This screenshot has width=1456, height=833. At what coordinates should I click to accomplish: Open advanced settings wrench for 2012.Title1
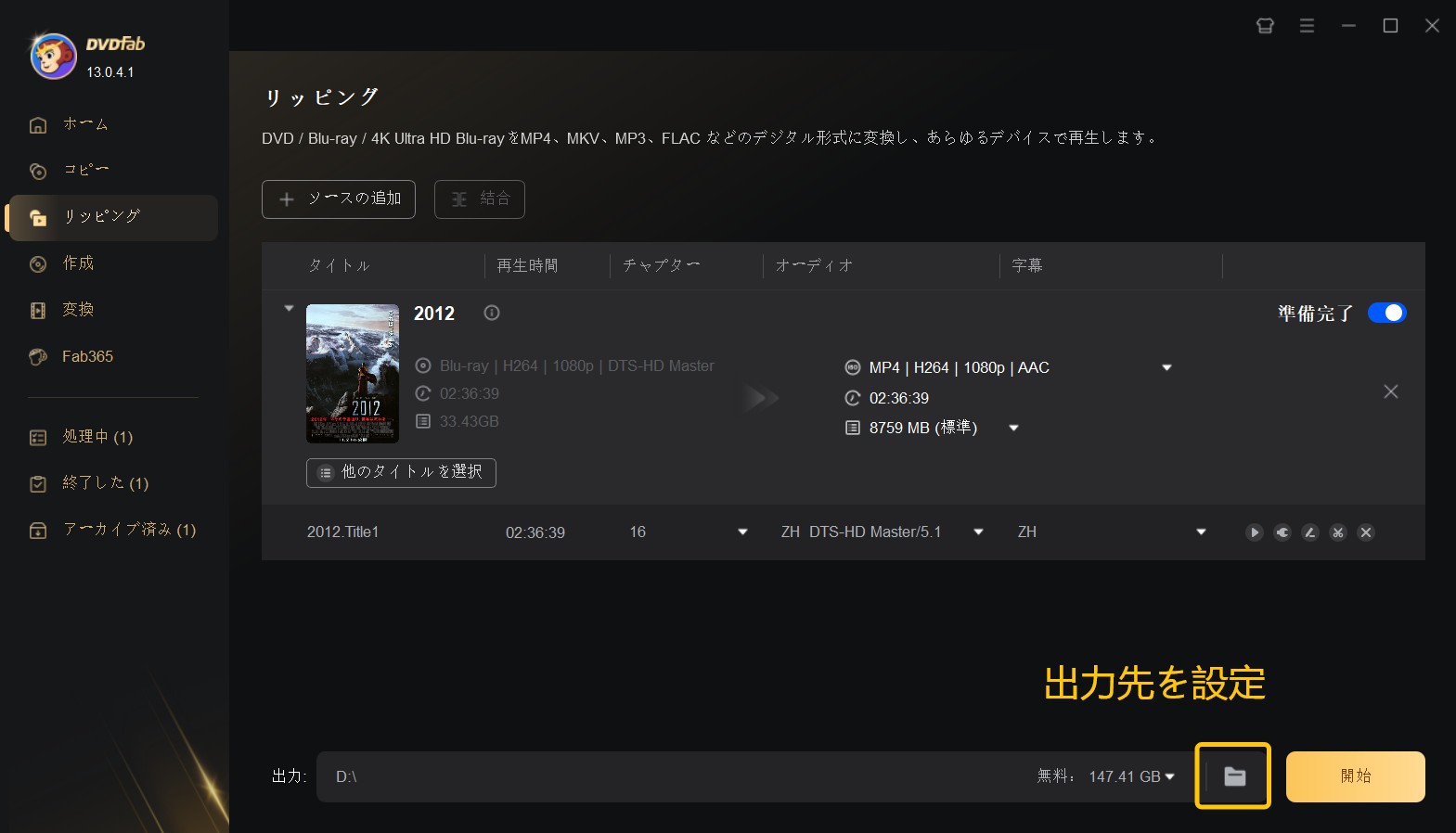pos(1282,532)
